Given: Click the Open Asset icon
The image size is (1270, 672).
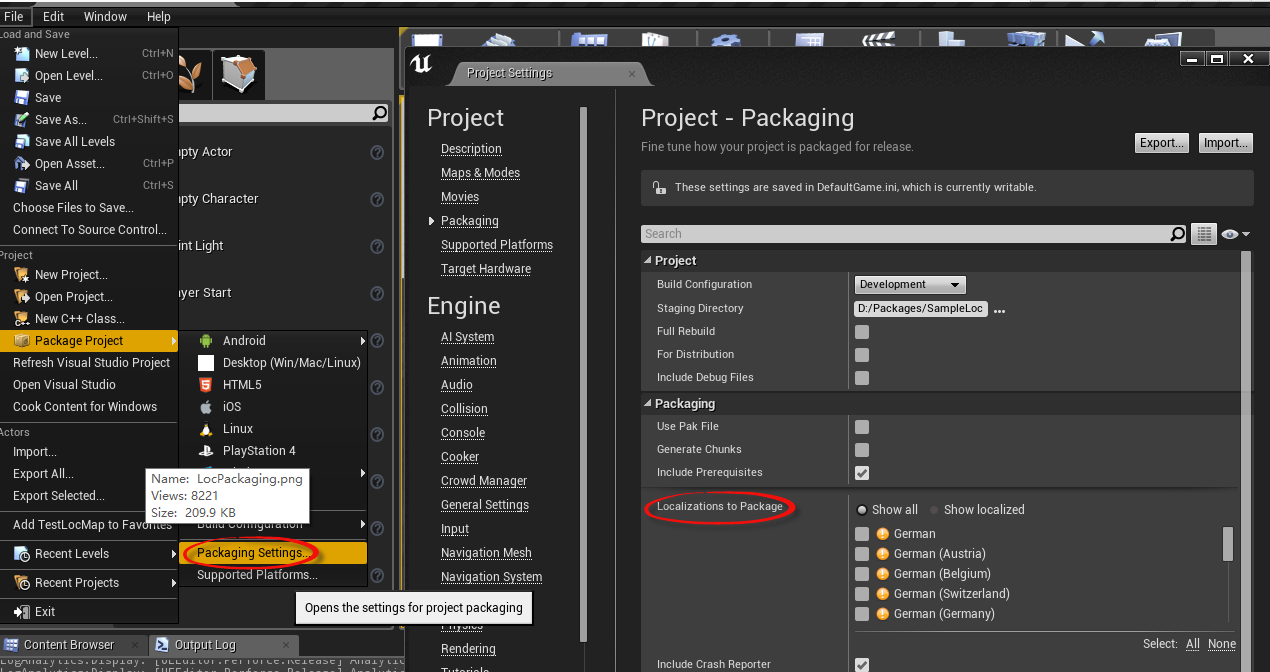Looking at the screenshot, I should pyautogui.click(x=21, y=163).
